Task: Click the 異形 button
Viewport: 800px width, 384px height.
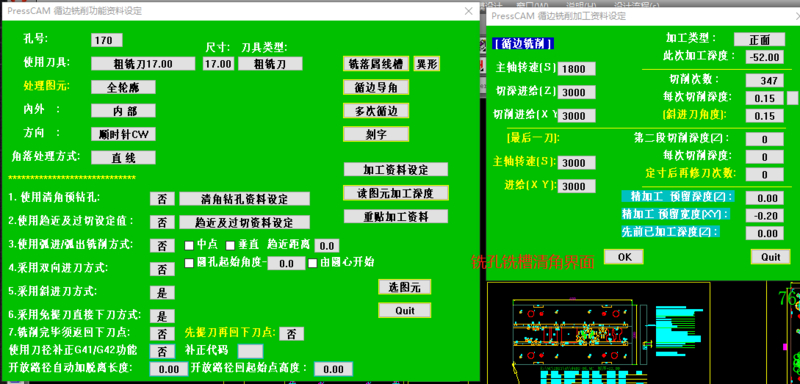Action: pos(427,64)
